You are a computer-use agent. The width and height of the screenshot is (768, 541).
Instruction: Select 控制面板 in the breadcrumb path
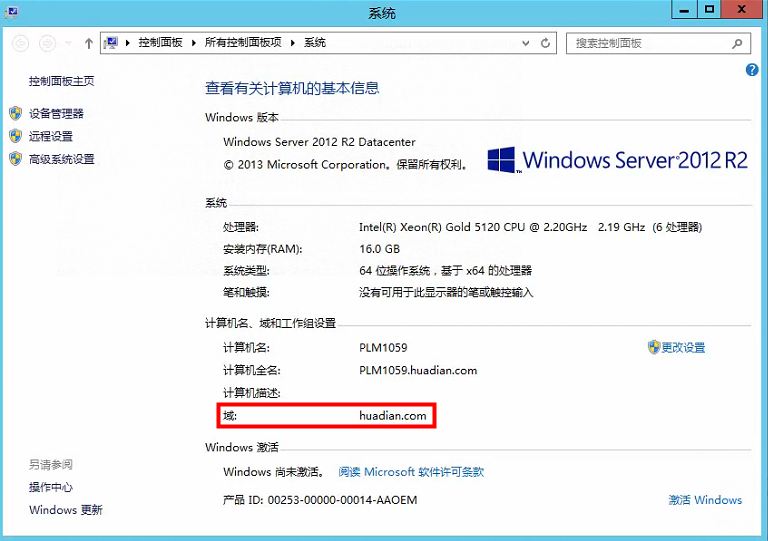coord(162,43)
